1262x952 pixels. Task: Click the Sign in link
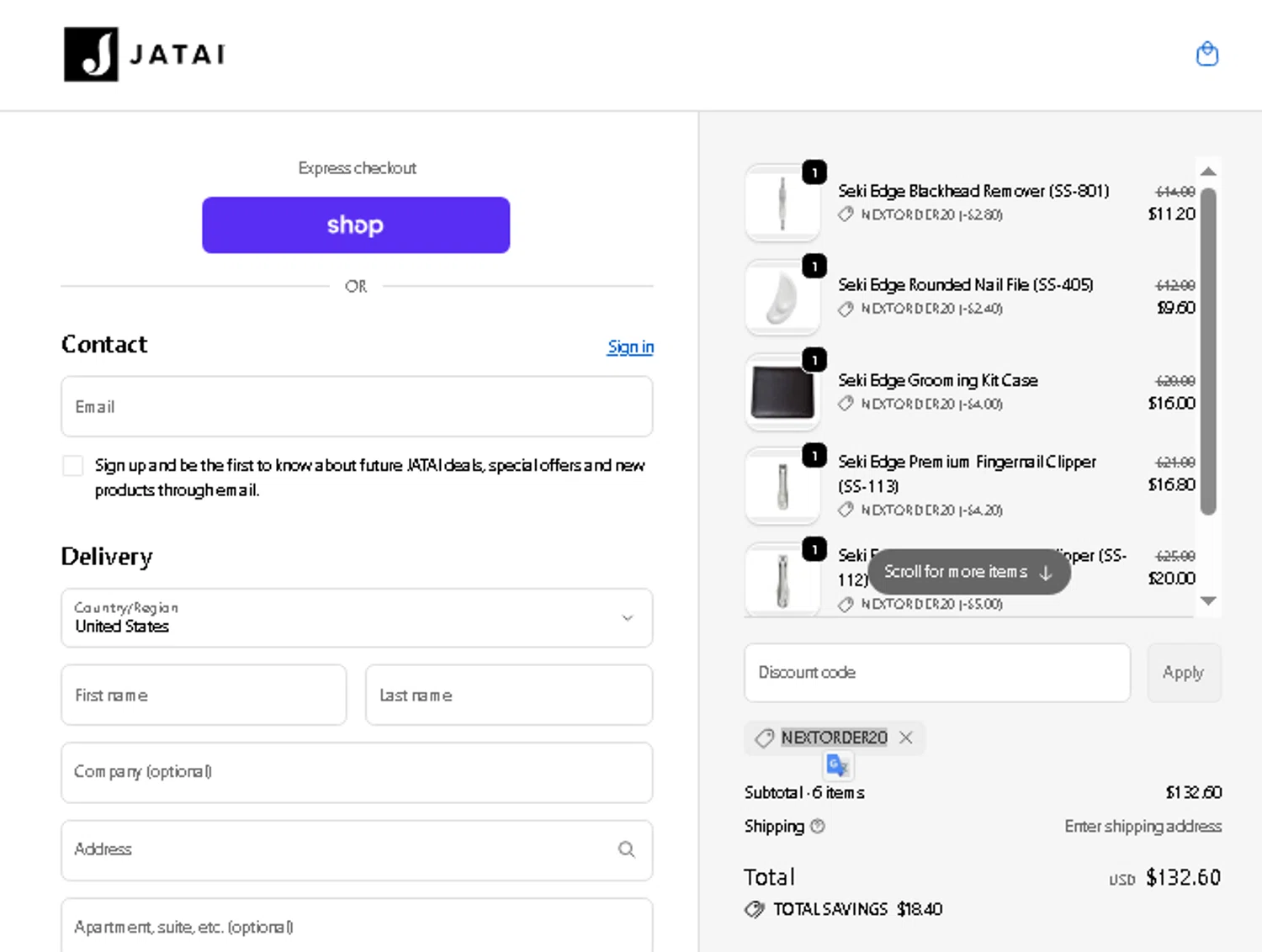click(630, 346)
